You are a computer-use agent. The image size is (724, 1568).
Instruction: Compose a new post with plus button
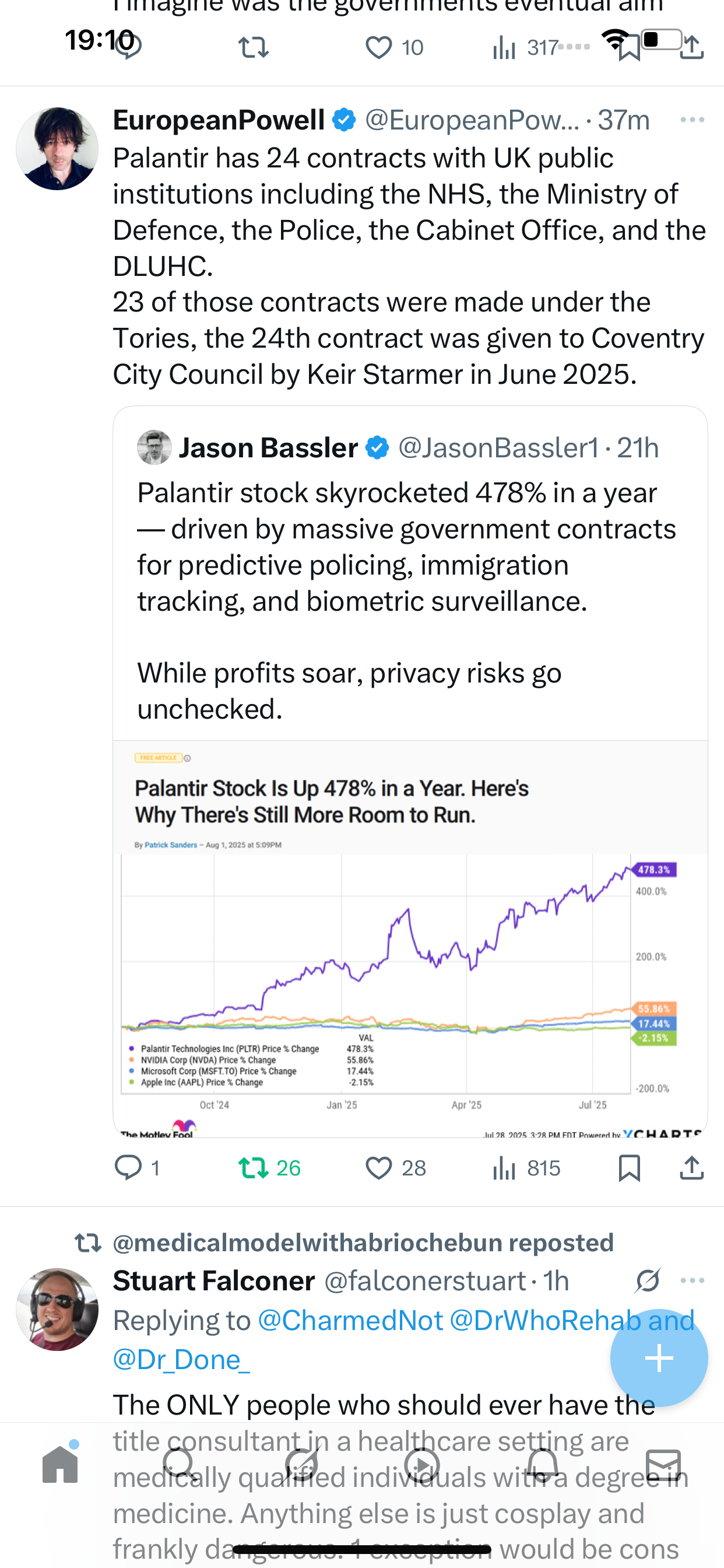click(659, 1358)
